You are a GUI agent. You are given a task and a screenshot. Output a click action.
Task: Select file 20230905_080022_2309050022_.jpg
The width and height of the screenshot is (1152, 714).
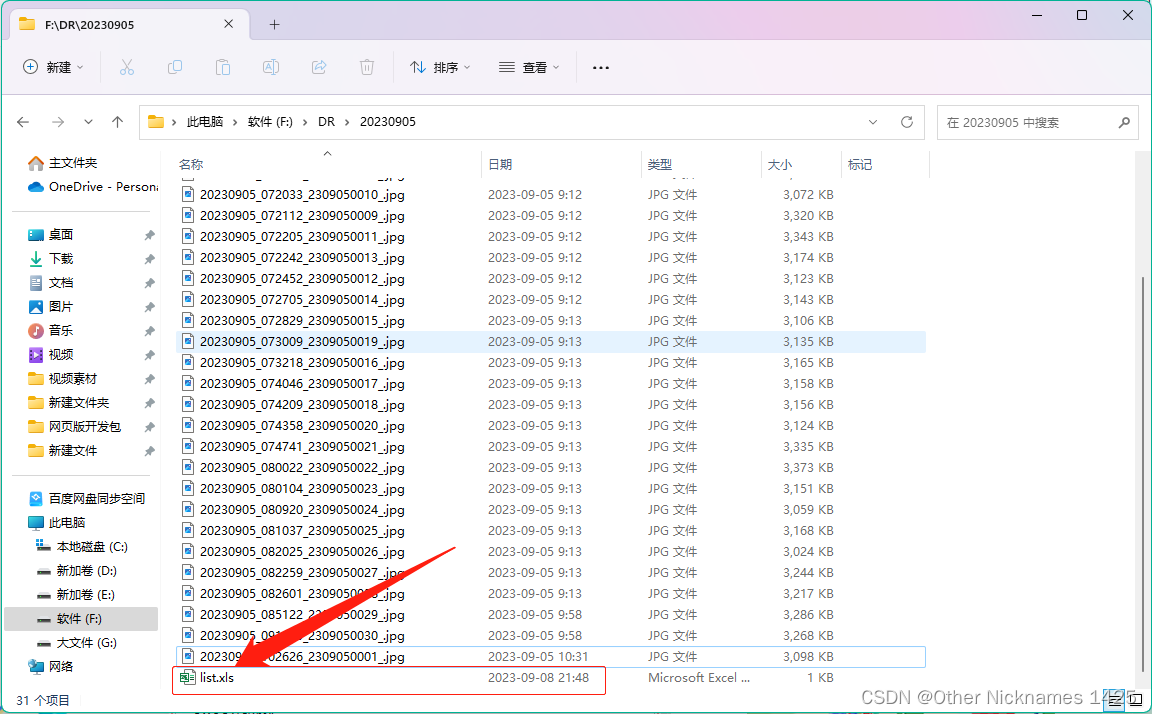tap(302, 468)
